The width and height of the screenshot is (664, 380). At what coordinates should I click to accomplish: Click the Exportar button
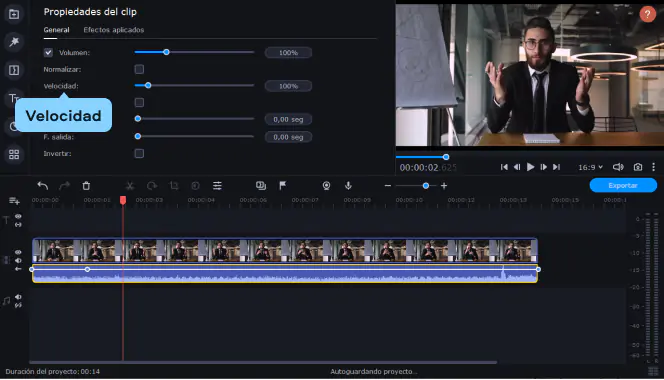623,186
